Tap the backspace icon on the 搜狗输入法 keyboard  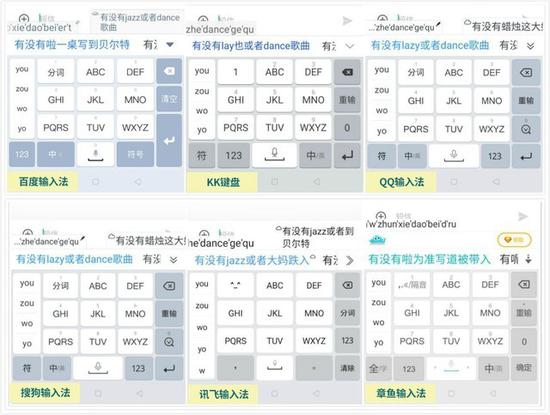169,286
